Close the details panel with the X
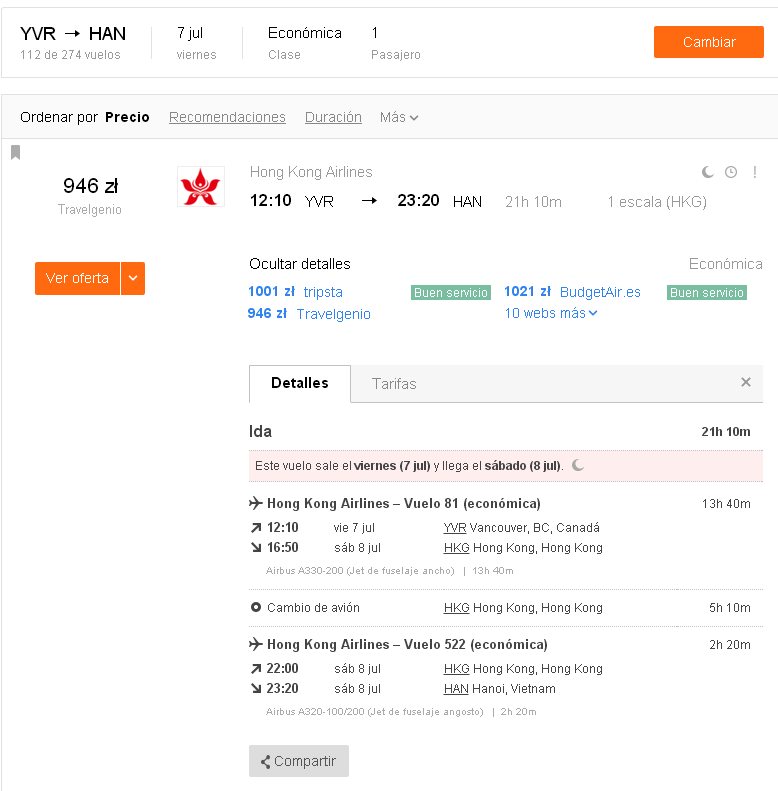The width and height of the screenshot is (778, 791). pyautogui.click(x=746, y=382)
